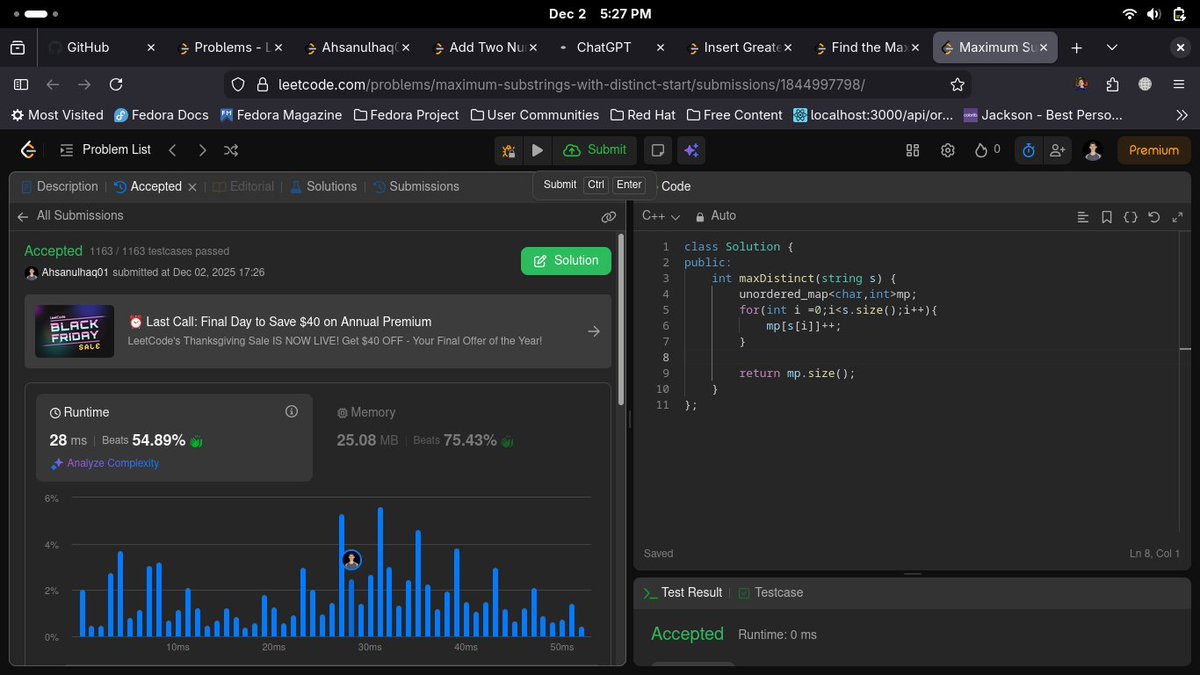Pick a random problem with the shuffle icon

pos(231,150)
